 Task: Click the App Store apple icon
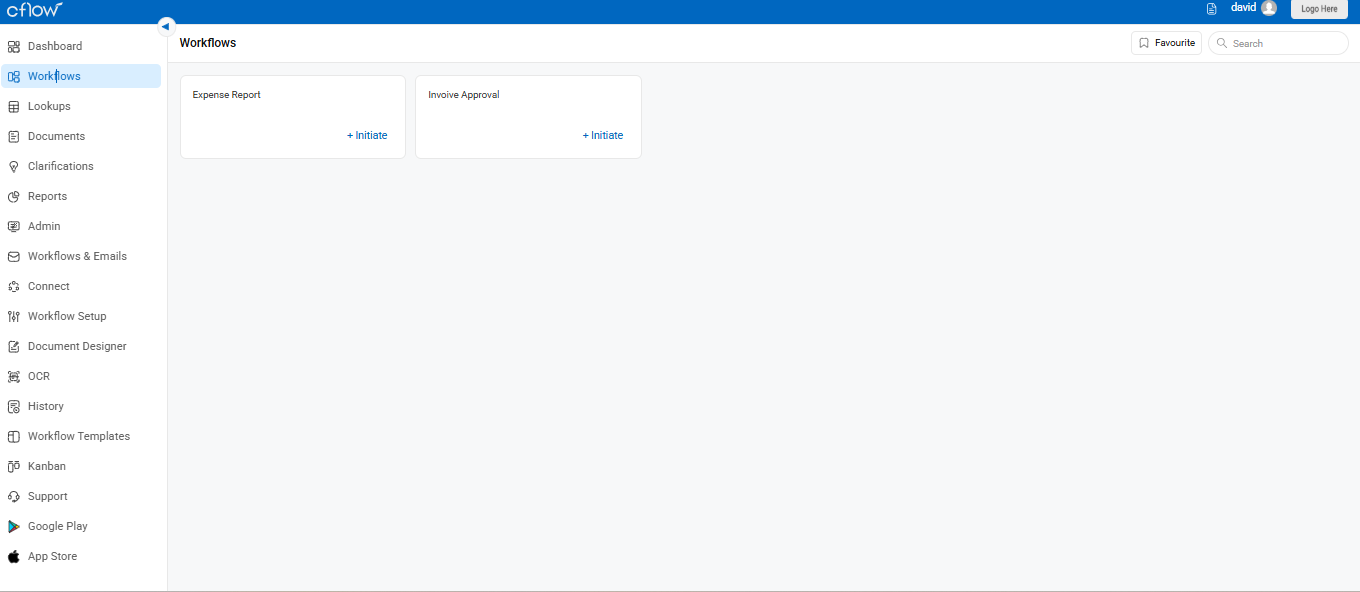click(x=14, y=556)
